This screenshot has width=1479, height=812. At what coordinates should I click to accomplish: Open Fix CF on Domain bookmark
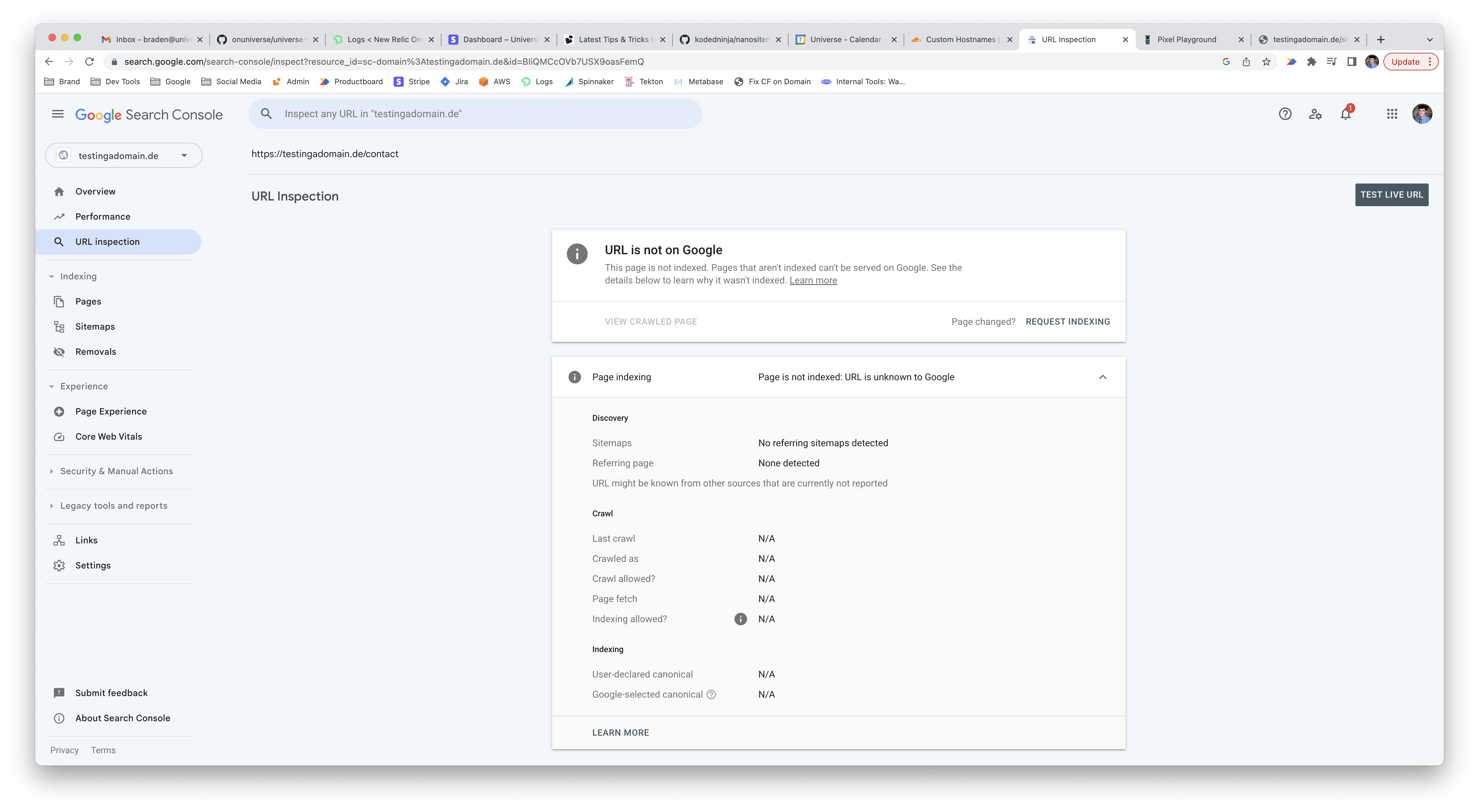[x=773, y=82]
